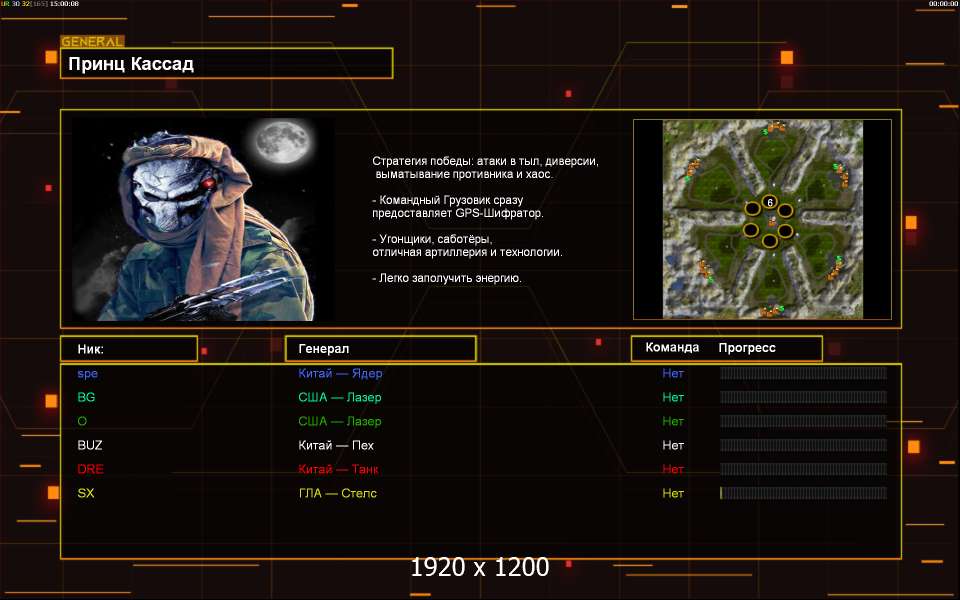Select player nickname "BUZ"
960x600 pixels.
point(90,445)
